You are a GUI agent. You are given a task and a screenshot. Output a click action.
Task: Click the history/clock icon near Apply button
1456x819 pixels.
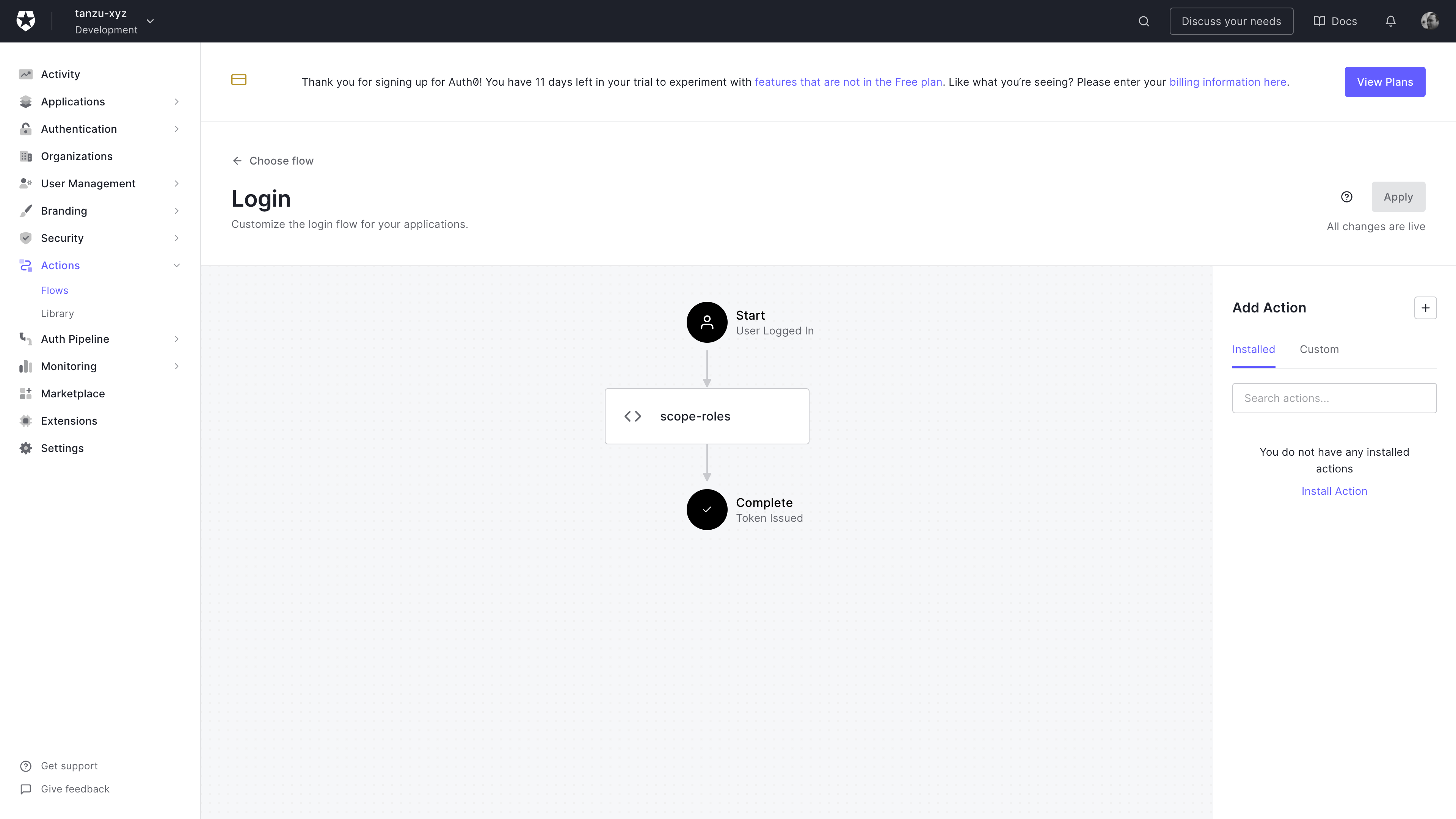coord(1347,197)
